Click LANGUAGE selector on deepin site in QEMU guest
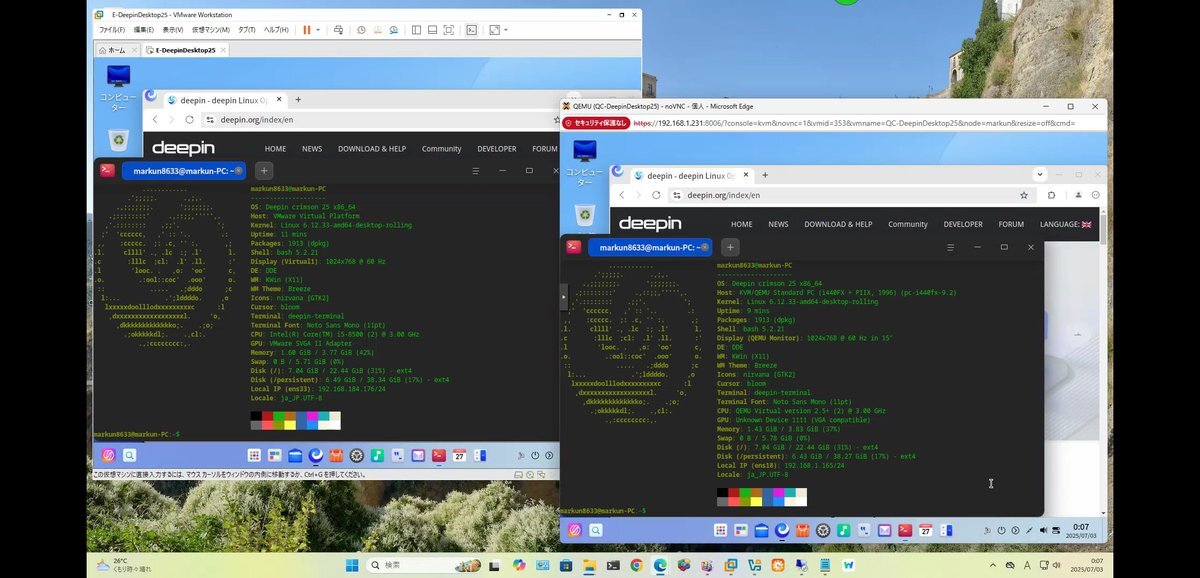The width and height of the screenshot is (1200, 578). tap(1065, 224)
